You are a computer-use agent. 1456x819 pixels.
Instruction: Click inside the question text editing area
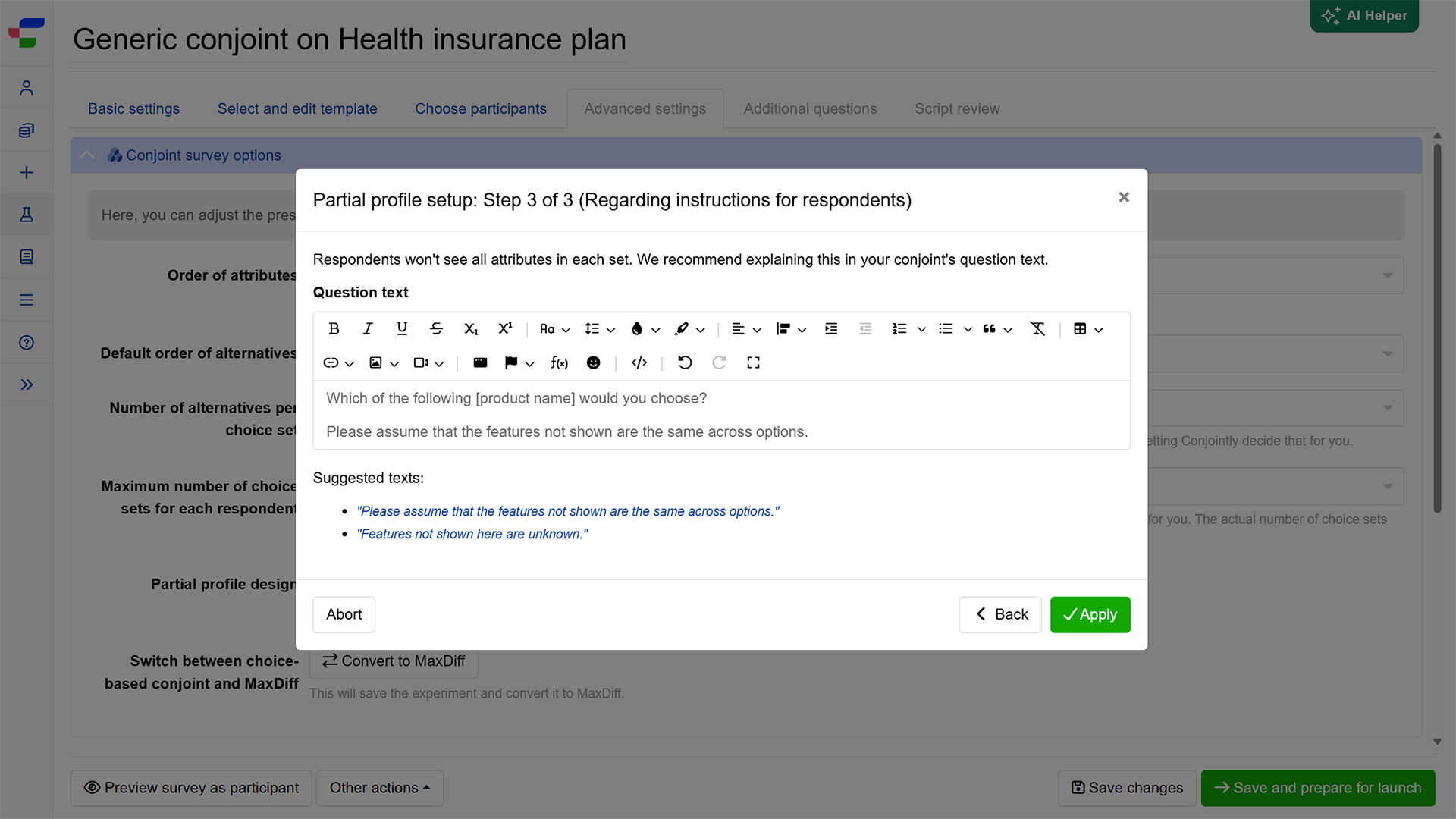tap(721, 415)
